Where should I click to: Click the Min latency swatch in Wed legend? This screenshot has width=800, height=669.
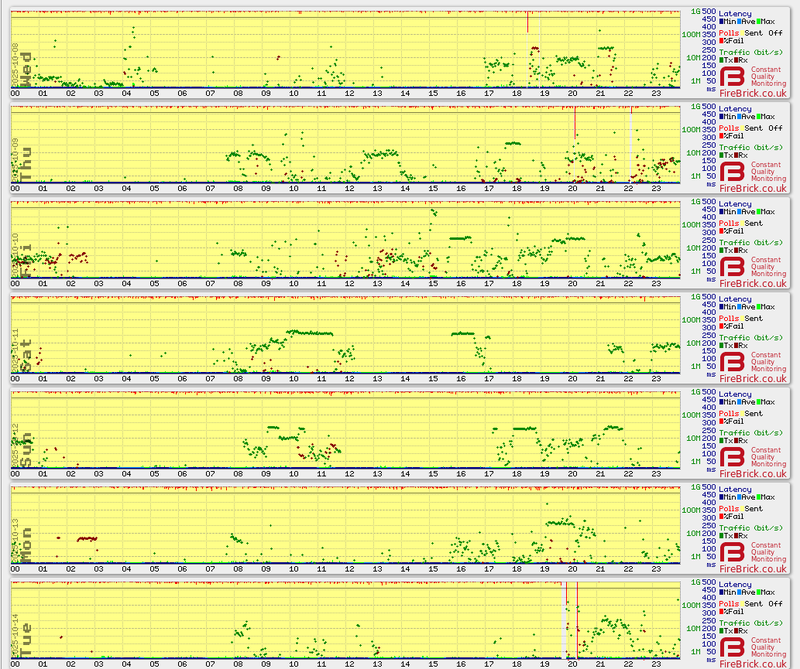pyautogui.click(x=721, y=21)
